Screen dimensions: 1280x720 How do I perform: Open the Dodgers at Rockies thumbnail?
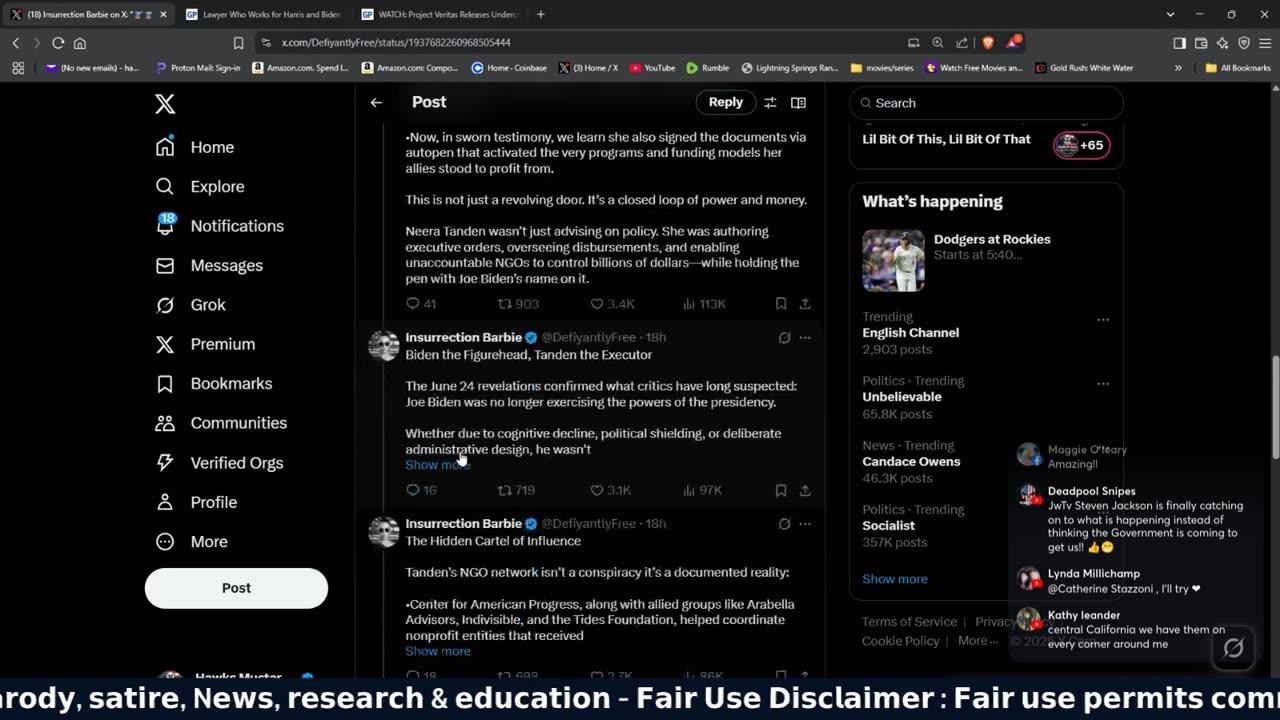893,260
